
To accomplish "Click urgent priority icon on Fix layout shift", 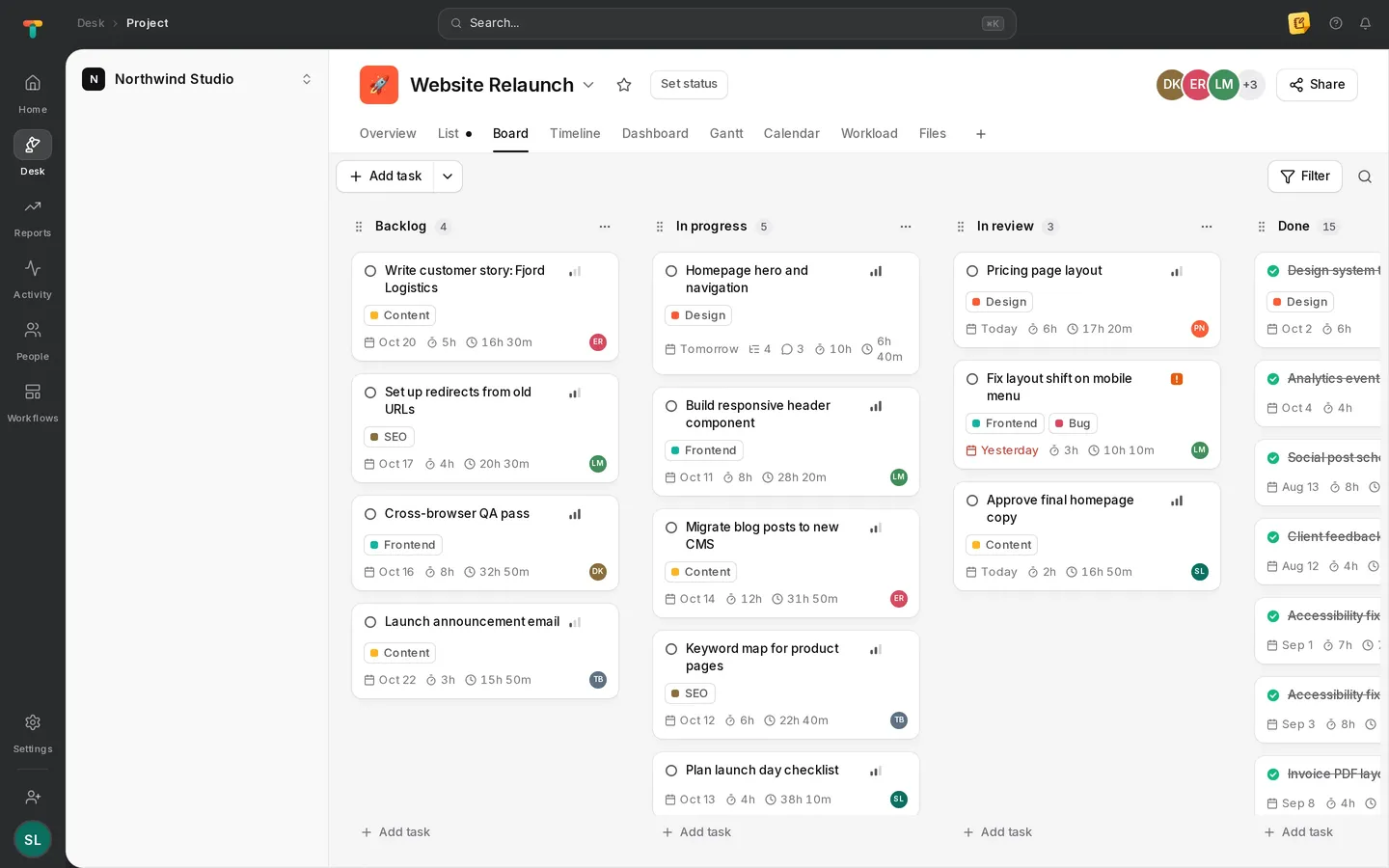I will coord(1177,379).
